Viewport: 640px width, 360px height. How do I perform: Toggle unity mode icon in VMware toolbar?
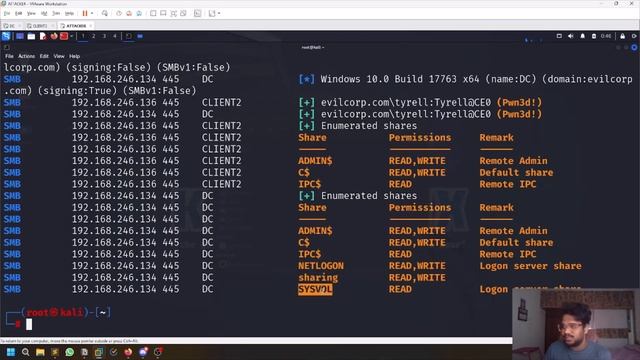coord(183,13)
